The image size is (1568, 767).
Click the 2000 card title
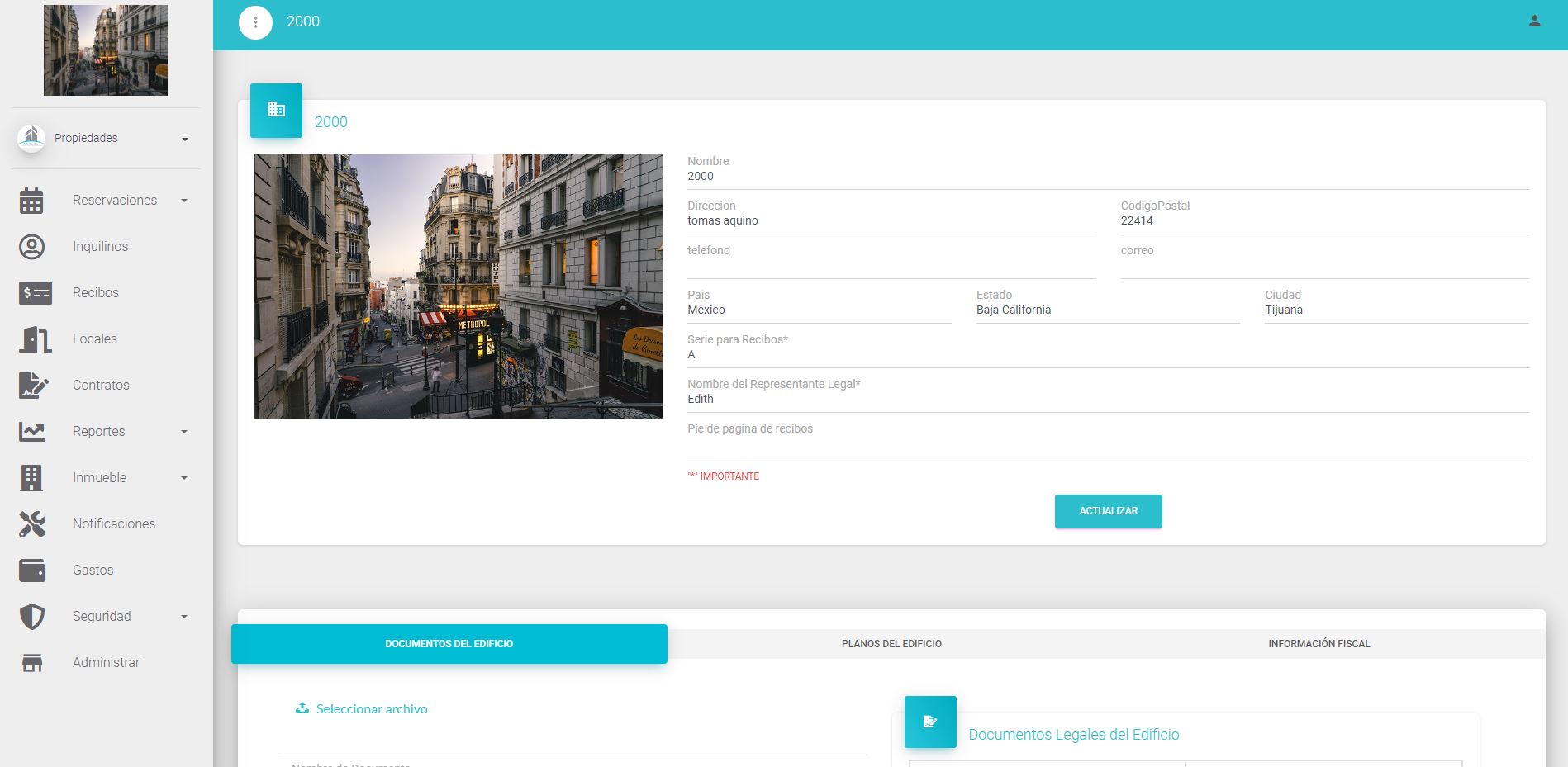click(331, 122)
